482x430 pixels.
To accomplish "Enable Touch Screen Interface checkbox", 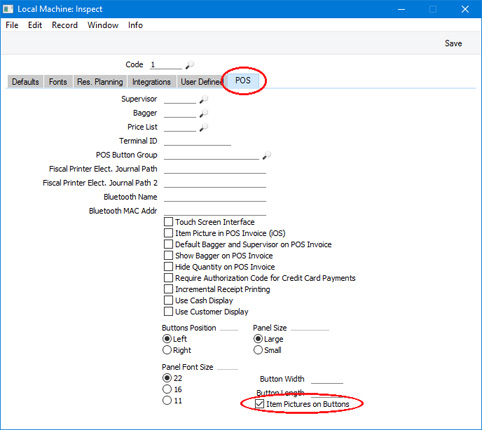I will [168, 222].
